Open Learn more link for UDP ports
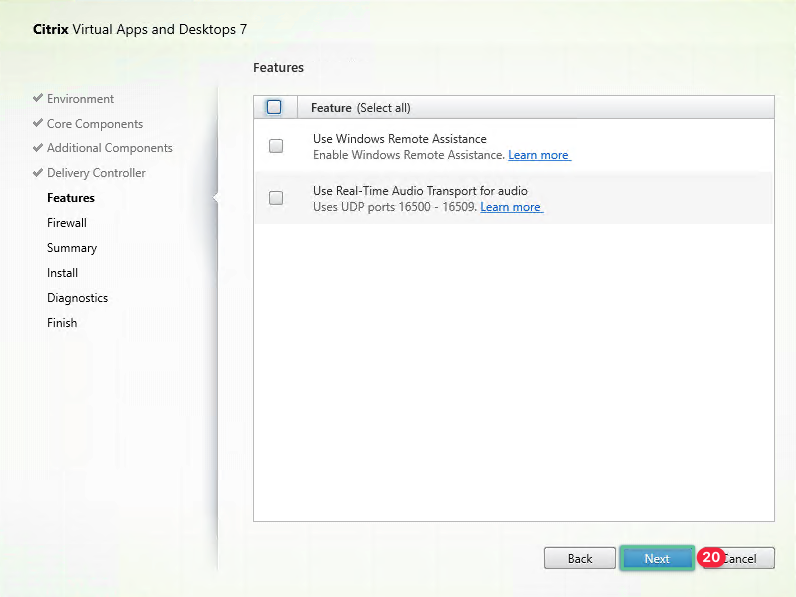The width and height of the screenshot is (796, 597). pos(510,207)
